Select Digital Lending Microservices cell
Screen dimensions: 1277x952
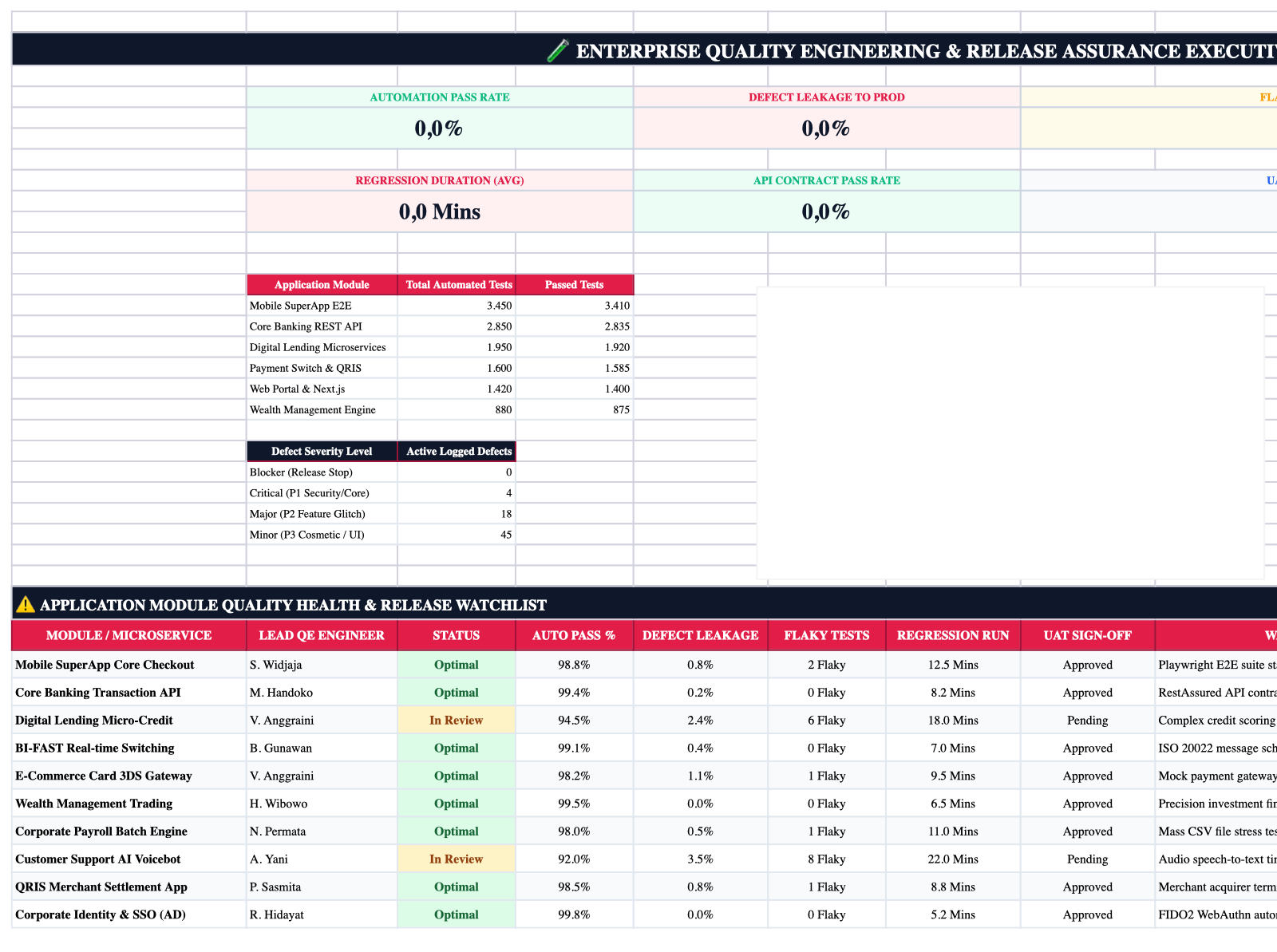pyautogui.click(x=322, y=347)
